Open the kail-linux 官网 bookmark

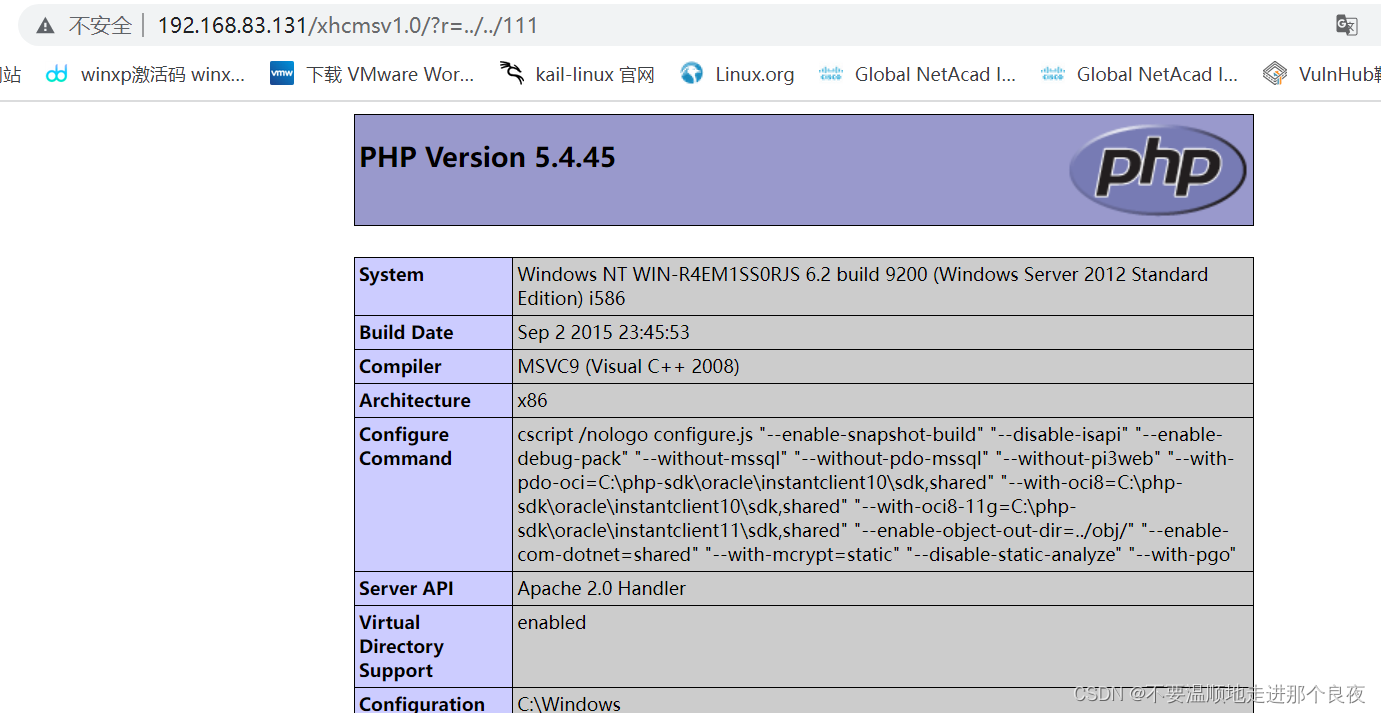[595, 74]
